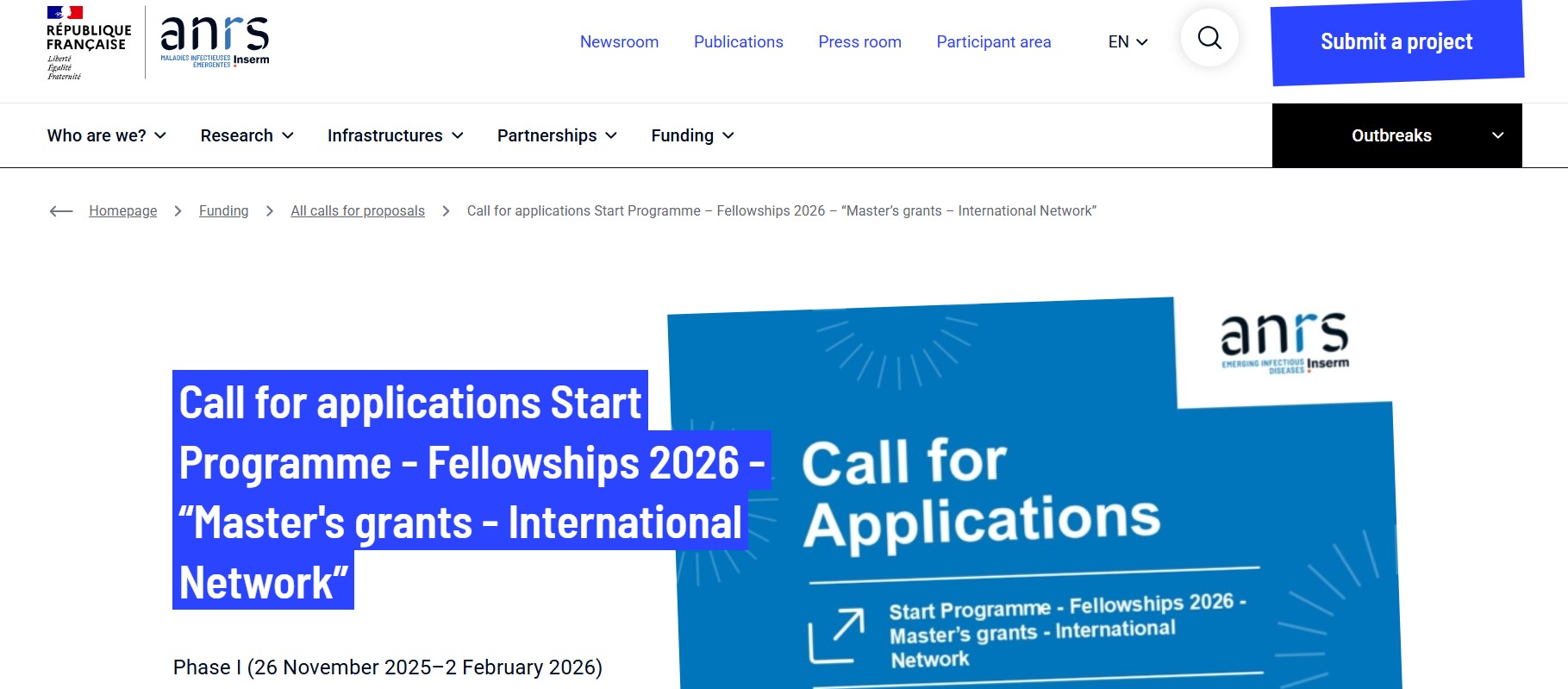
Task: Expand the EN language selector
Action: point(1126,41)
